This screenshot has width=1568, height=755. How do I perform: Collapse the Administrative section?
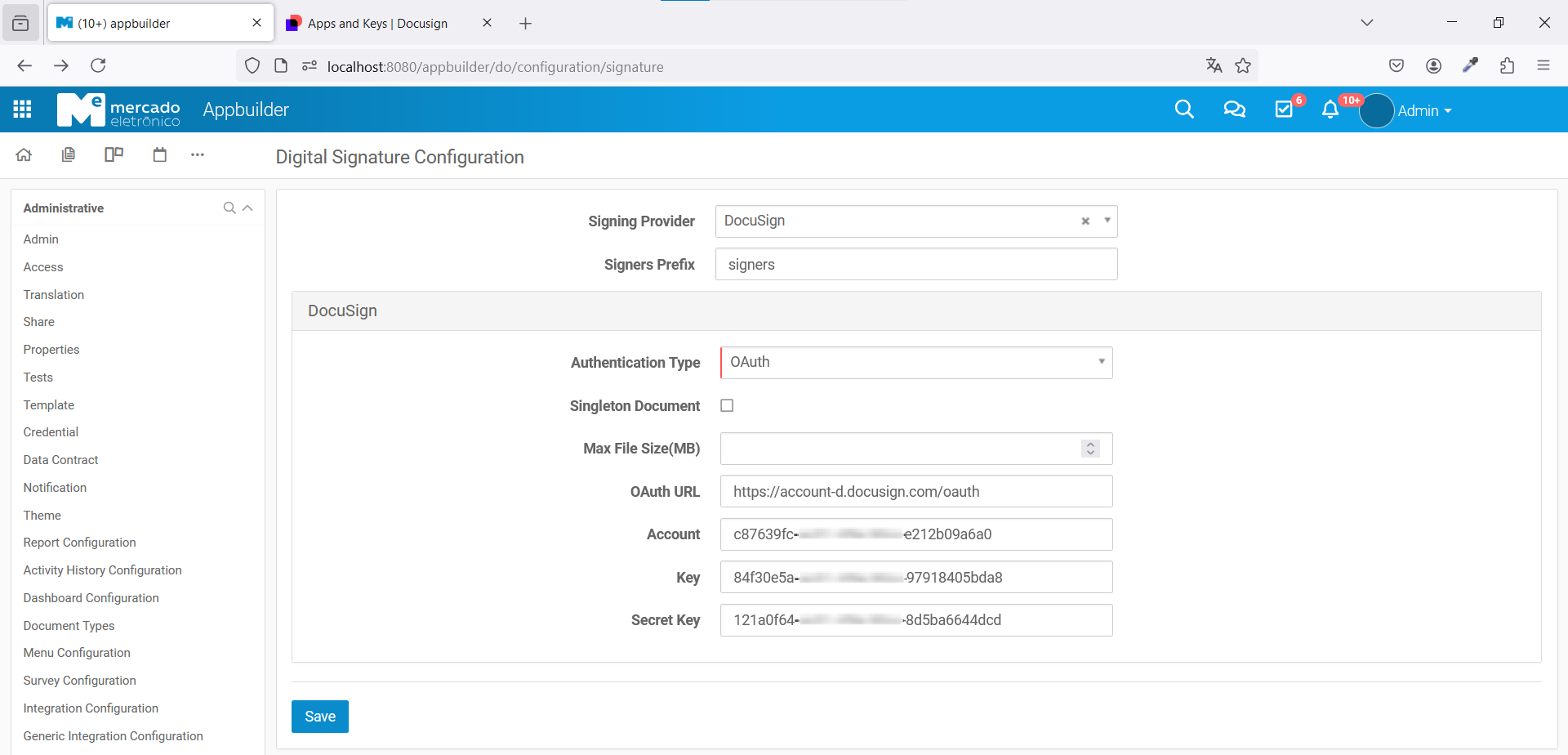(x=247, y=208)
